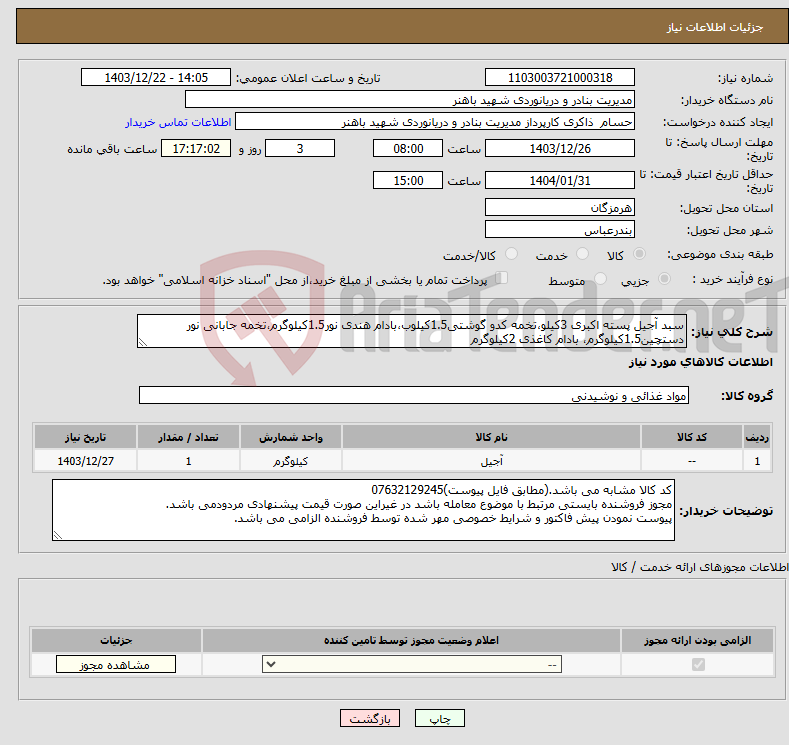Click the واحد شمارش column header
Viewport: 789px width, 745px height.
coord(290,437)
